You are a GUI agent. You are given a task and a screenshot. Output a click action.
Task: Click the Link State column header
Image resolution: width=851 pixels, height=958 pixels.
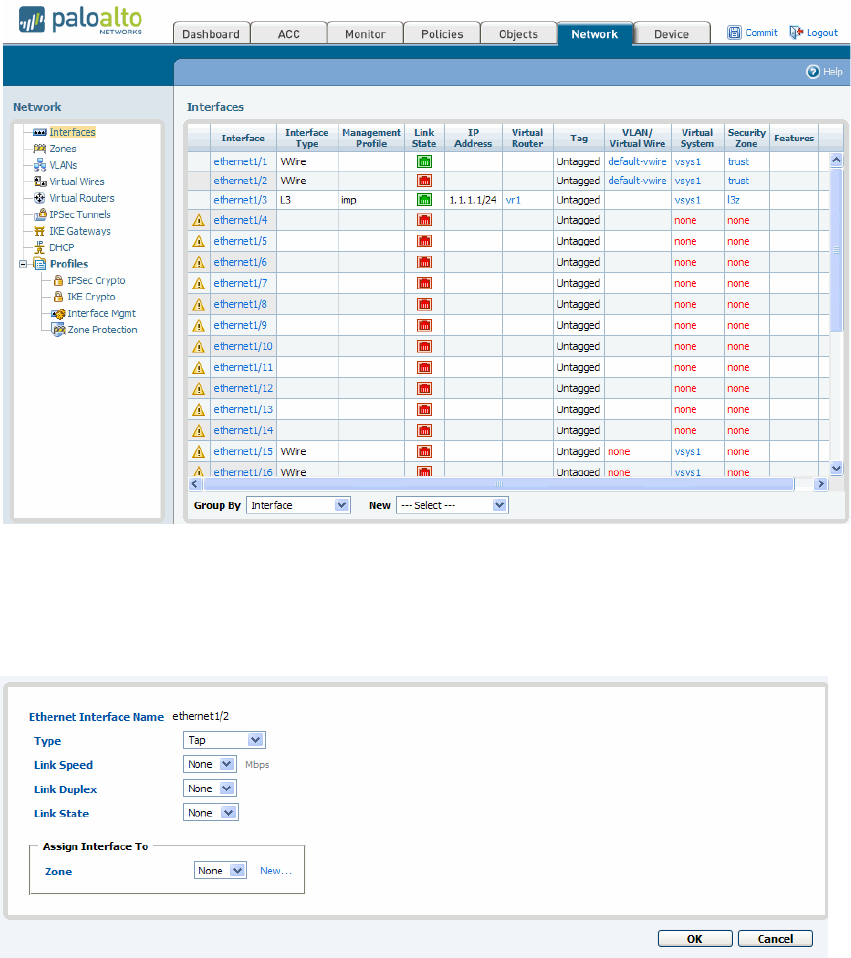[424, 138]
